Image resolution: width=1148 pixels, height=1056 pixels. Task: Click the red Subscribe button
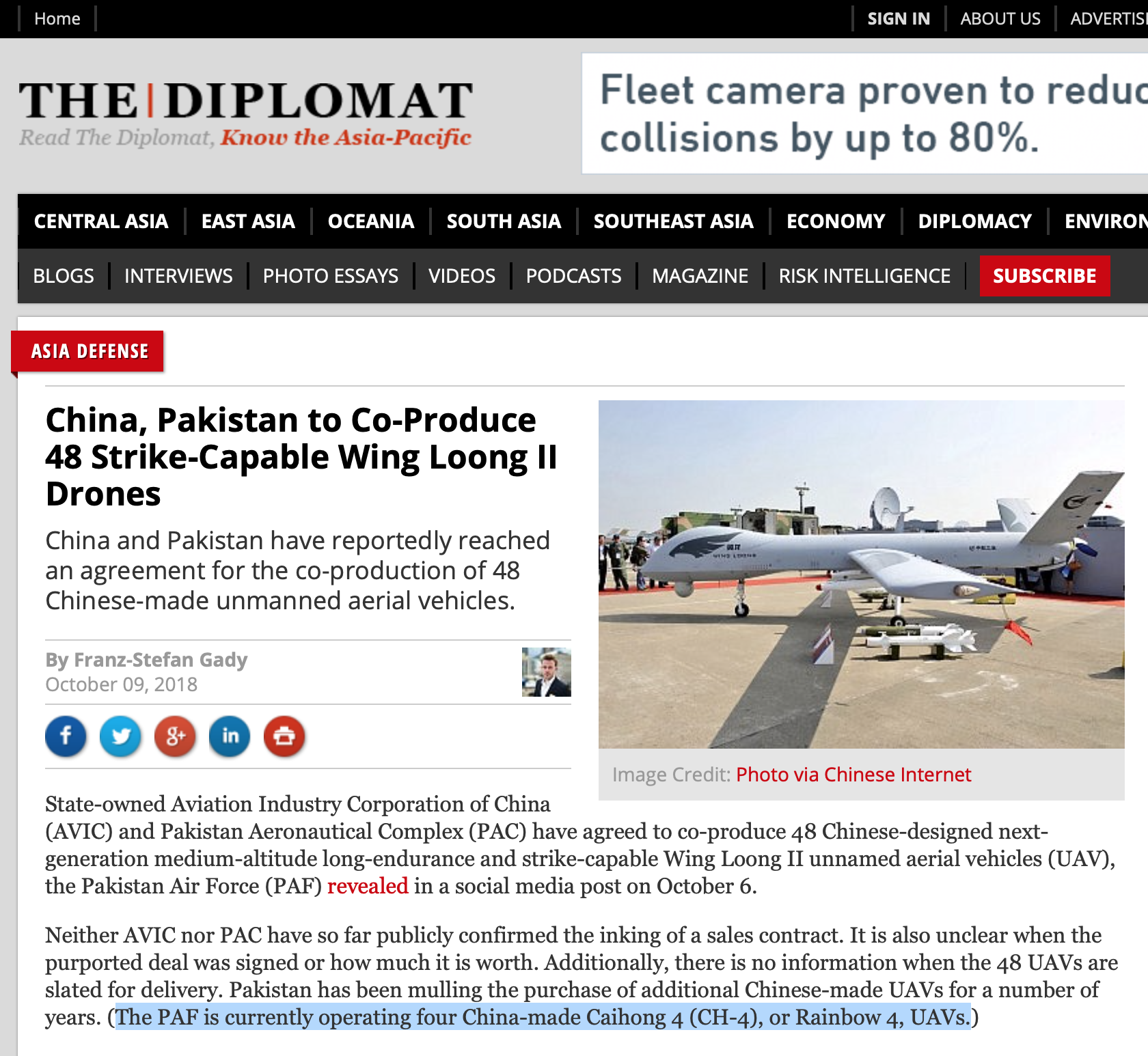(1045, 276)
